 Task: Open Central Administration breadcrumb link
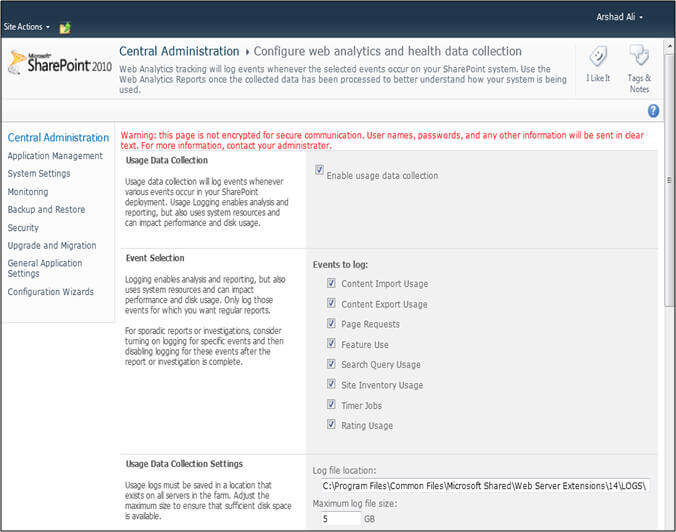click(x=179, y=51)
